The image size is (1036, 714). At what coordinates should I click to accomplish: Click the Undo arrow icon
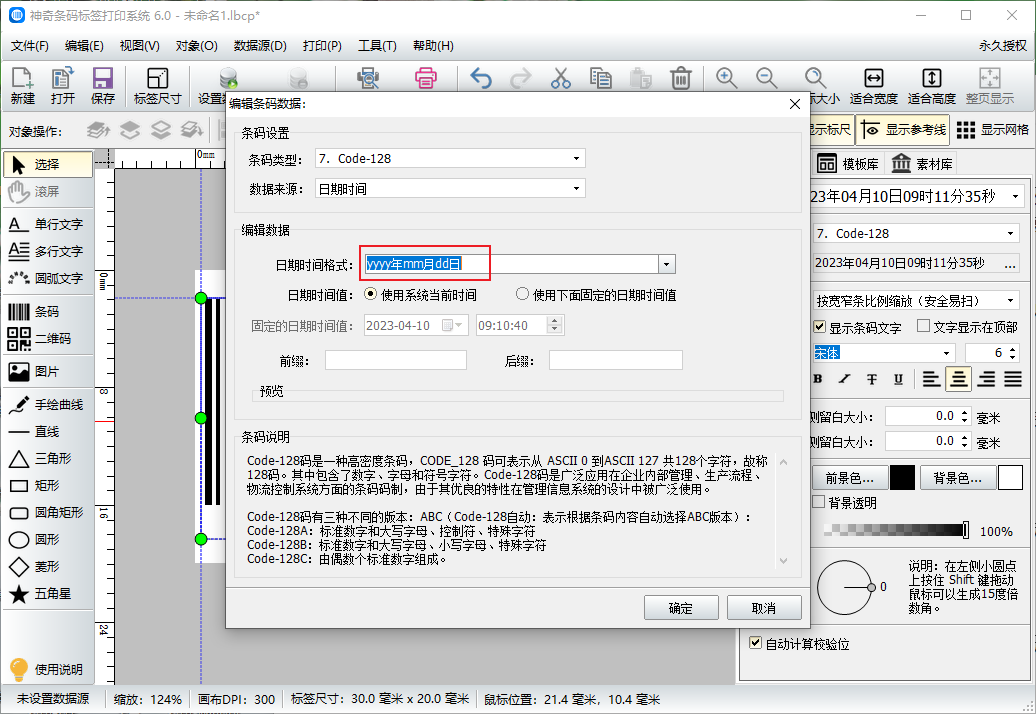481,79
